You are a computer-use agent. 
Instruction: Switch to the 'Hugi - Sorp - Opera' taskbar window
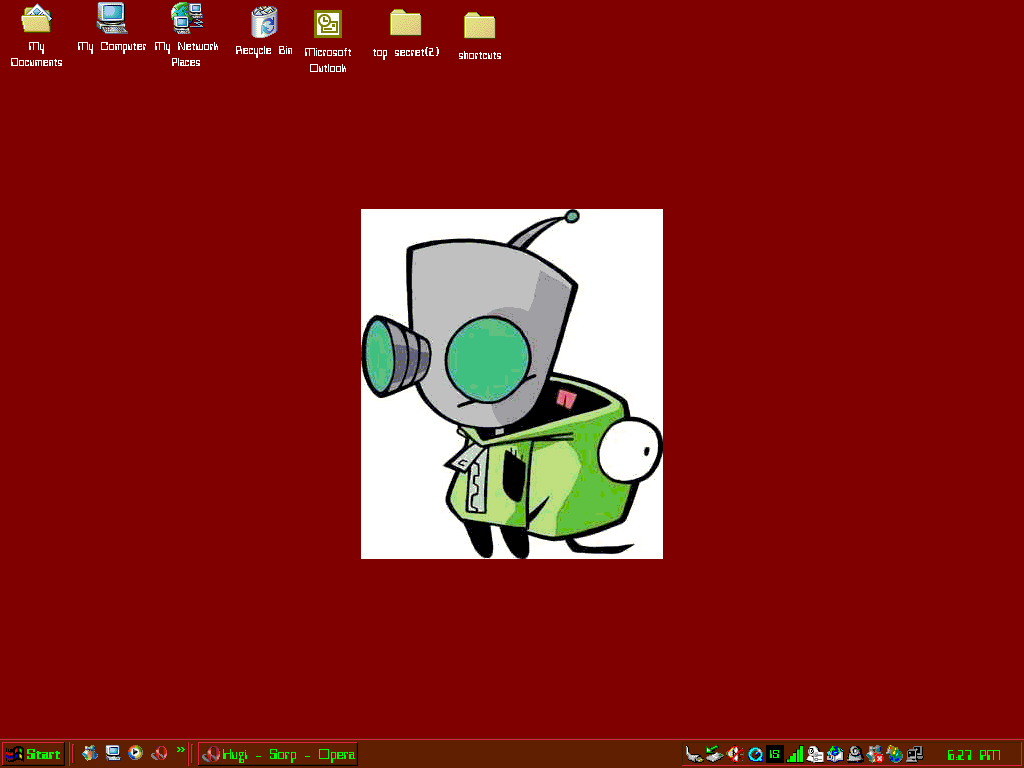pyautogui.click(x=278, y=754)
